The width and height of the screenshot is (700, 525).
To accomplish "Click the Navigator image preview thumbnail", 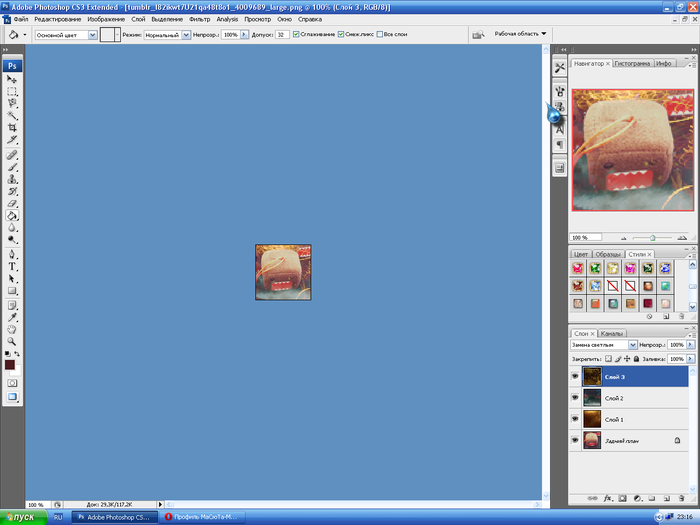I will 633,150.
